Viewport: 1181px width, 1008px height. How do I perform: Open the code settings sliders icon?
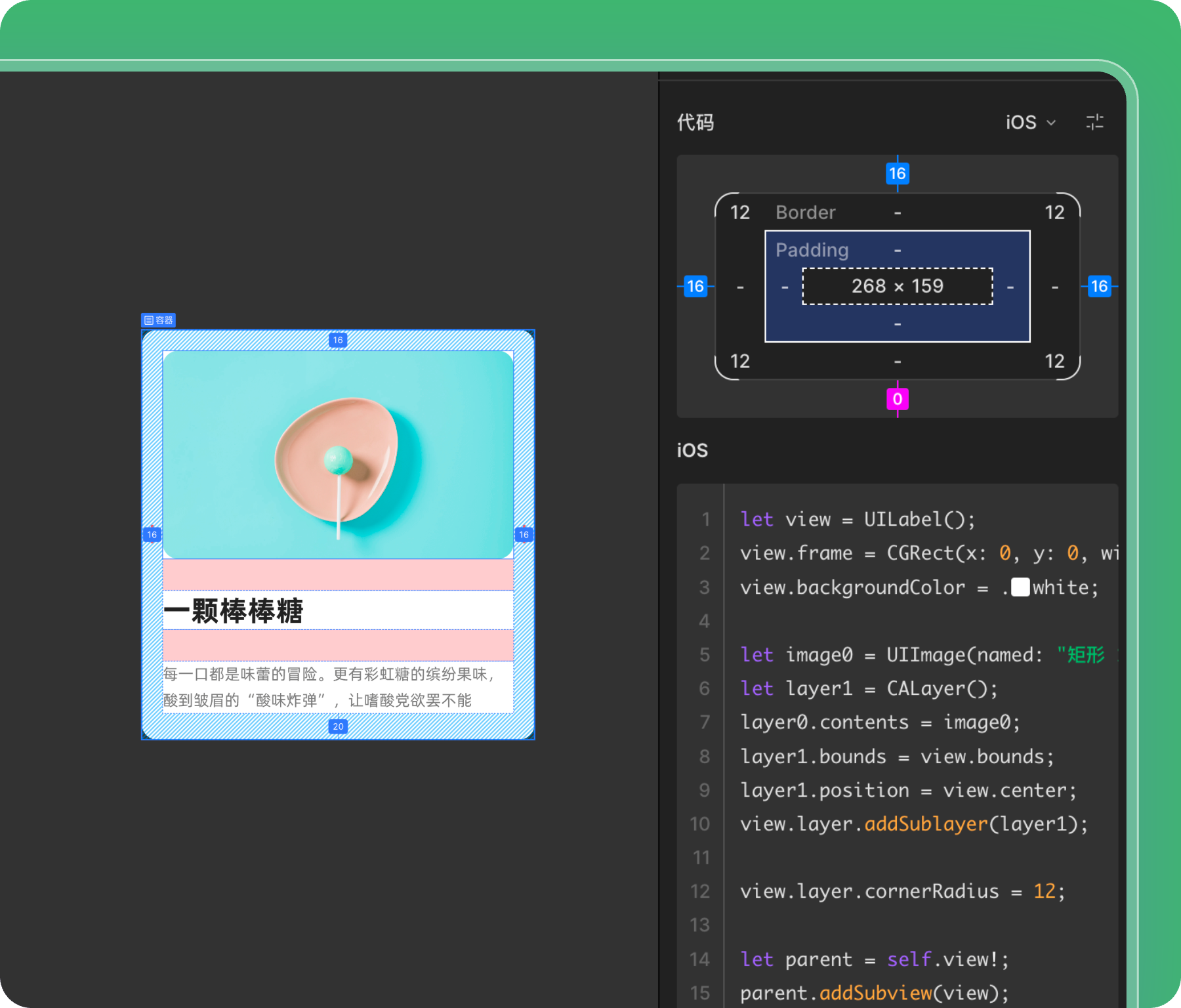coord(1094,122)
